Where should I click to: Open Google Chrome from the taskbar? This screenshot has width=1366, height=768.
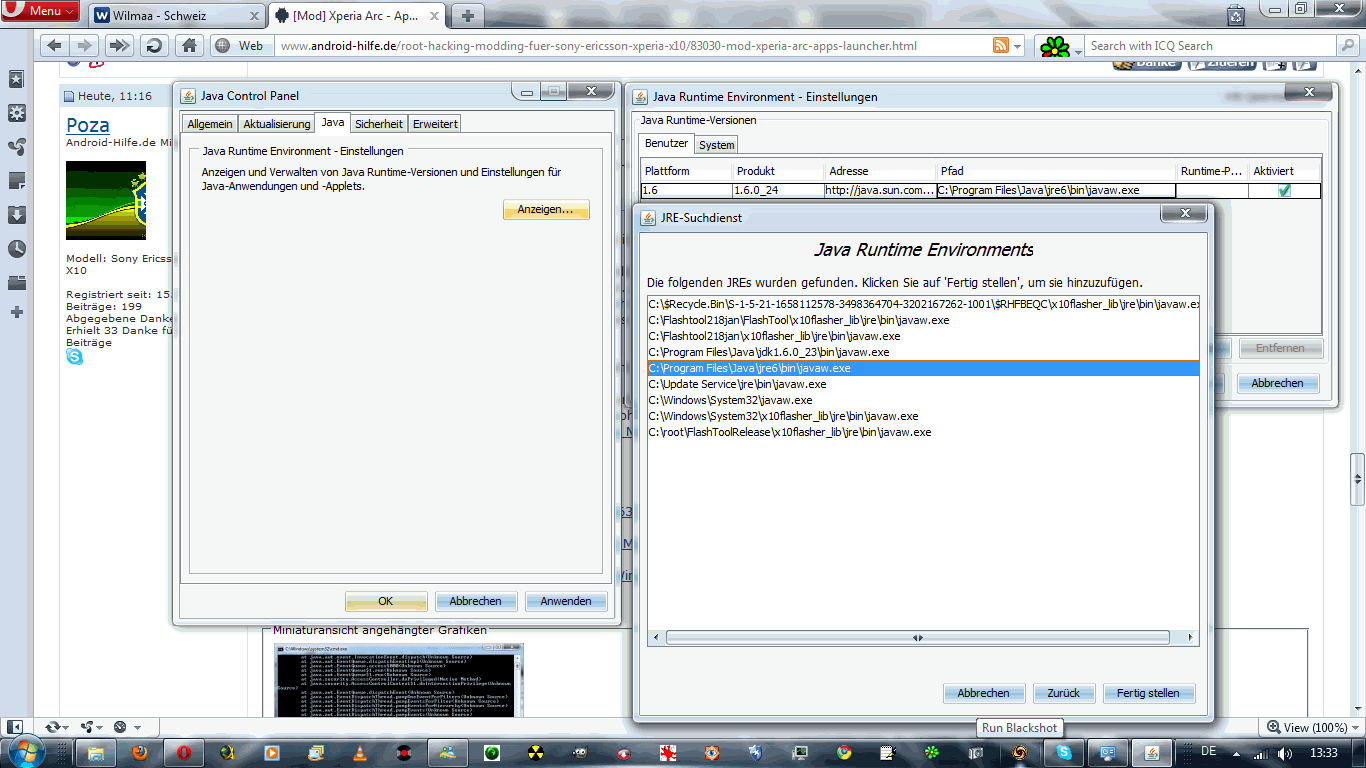[844, 752]
